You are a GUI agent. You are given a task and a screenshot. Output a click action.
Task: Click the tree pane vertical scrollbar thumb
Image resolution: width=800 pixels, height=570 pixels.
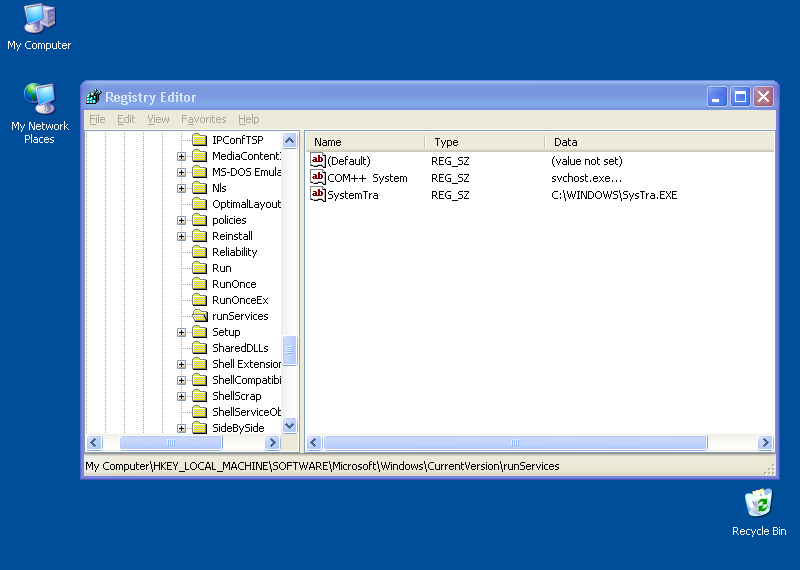(x=289, y=350)
